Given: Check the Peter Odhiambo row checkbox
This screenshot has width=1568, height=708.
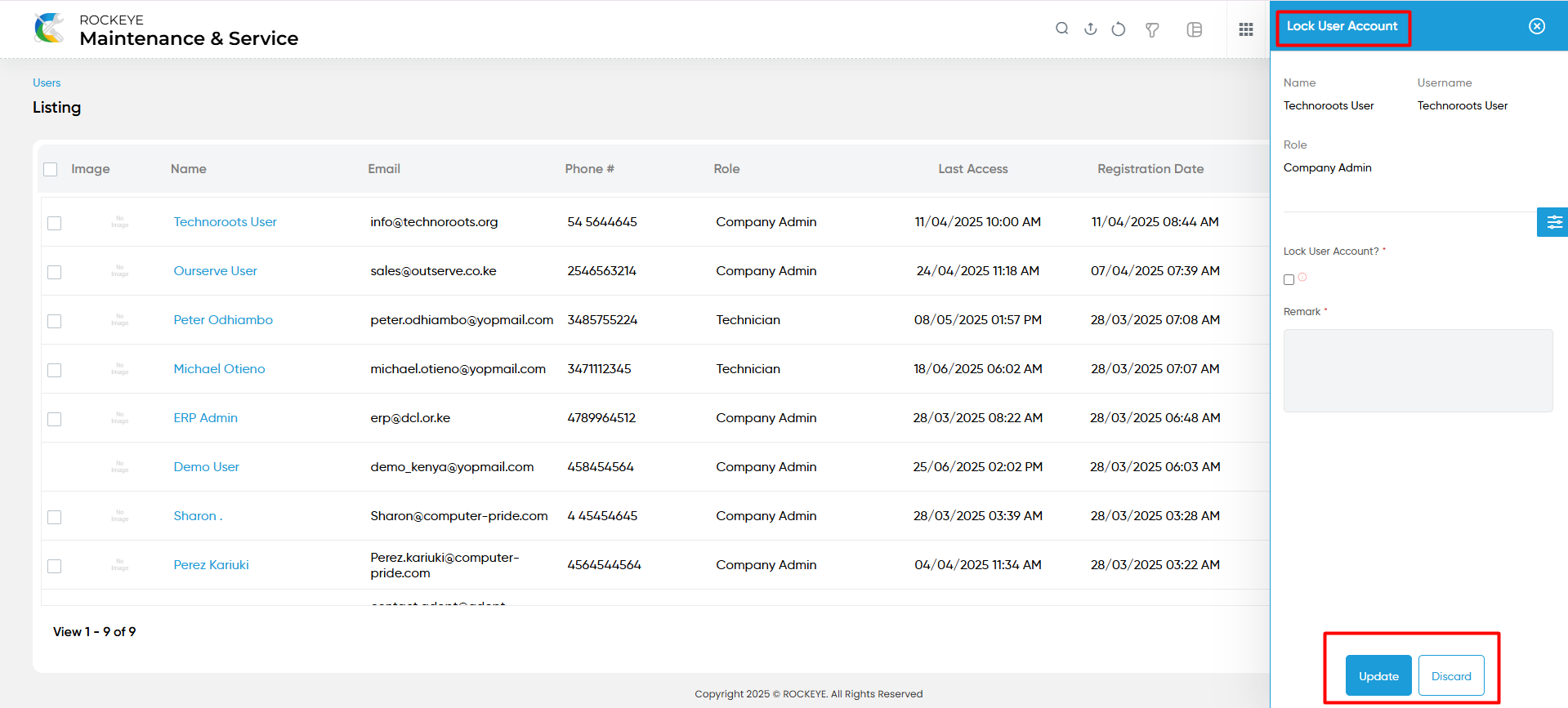Looking at the screenshot, I should coord(55,321).
